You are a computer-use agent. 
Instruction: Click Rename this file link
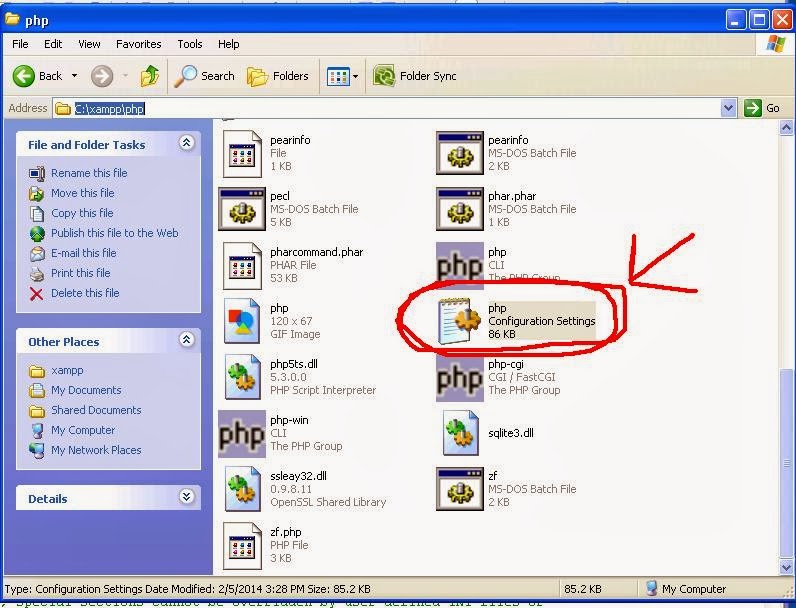click(89, 173)
